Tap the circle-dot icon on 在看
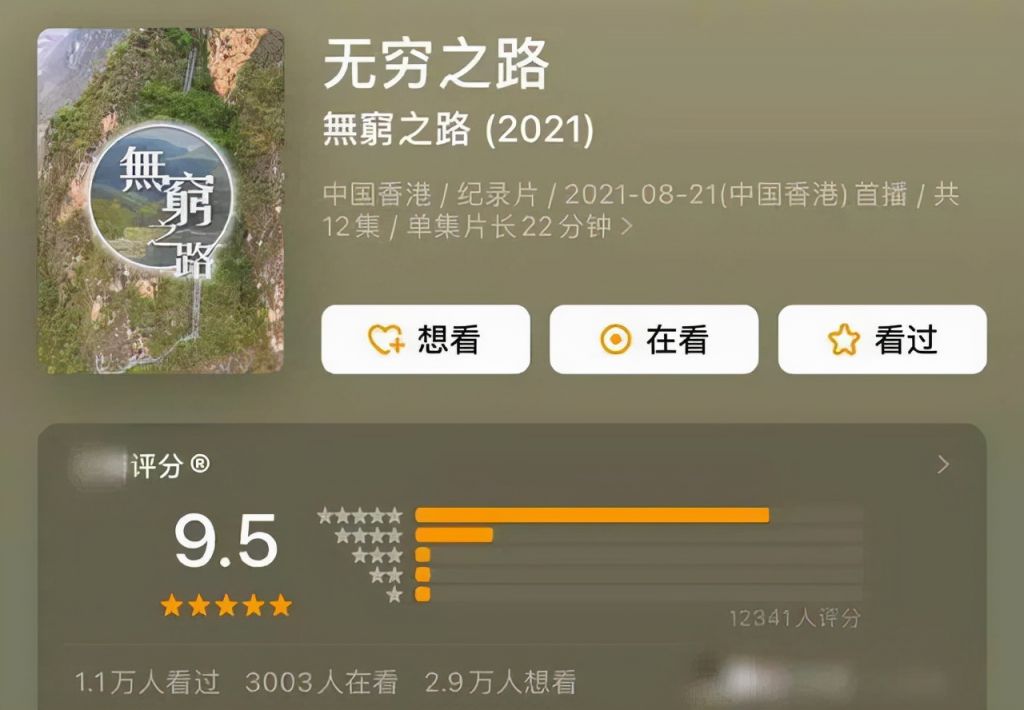Viewport: 1024px width, 710px height. point(615,340)
